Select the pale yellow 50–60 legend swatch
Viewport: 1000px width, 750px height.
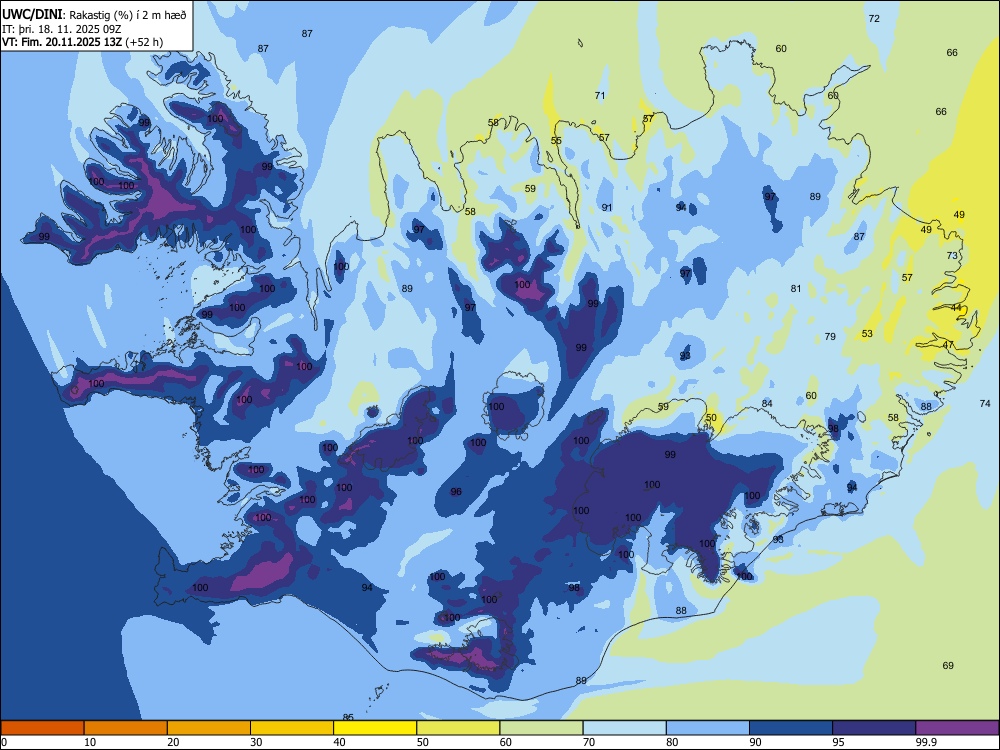point(458,728)
